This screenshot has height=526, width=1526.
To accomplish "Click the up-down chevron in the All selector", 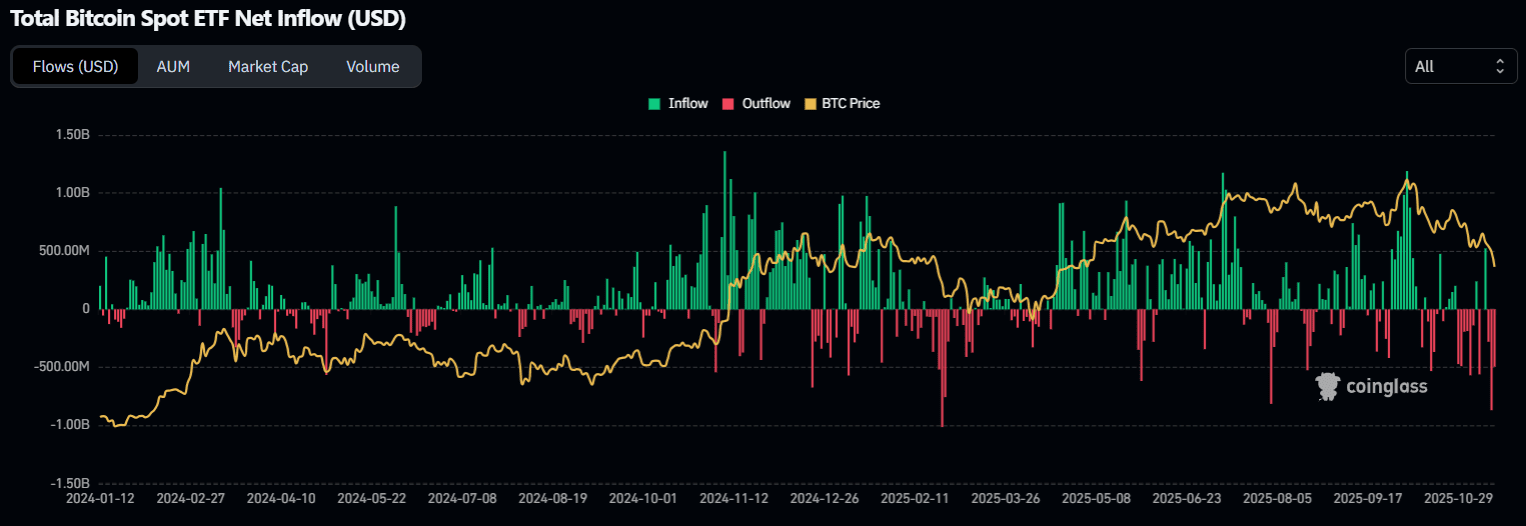I will coord(1499,66).
